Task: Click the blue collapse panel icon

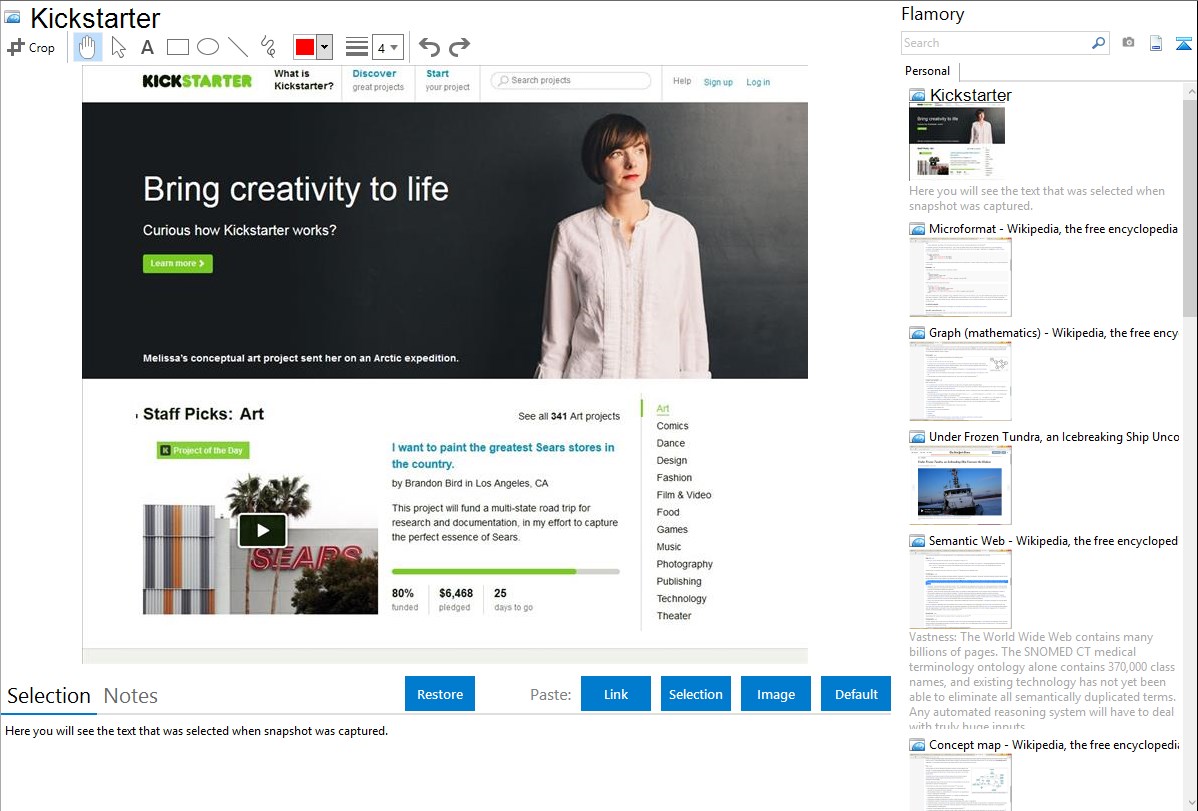Action: pos(1183,44)
